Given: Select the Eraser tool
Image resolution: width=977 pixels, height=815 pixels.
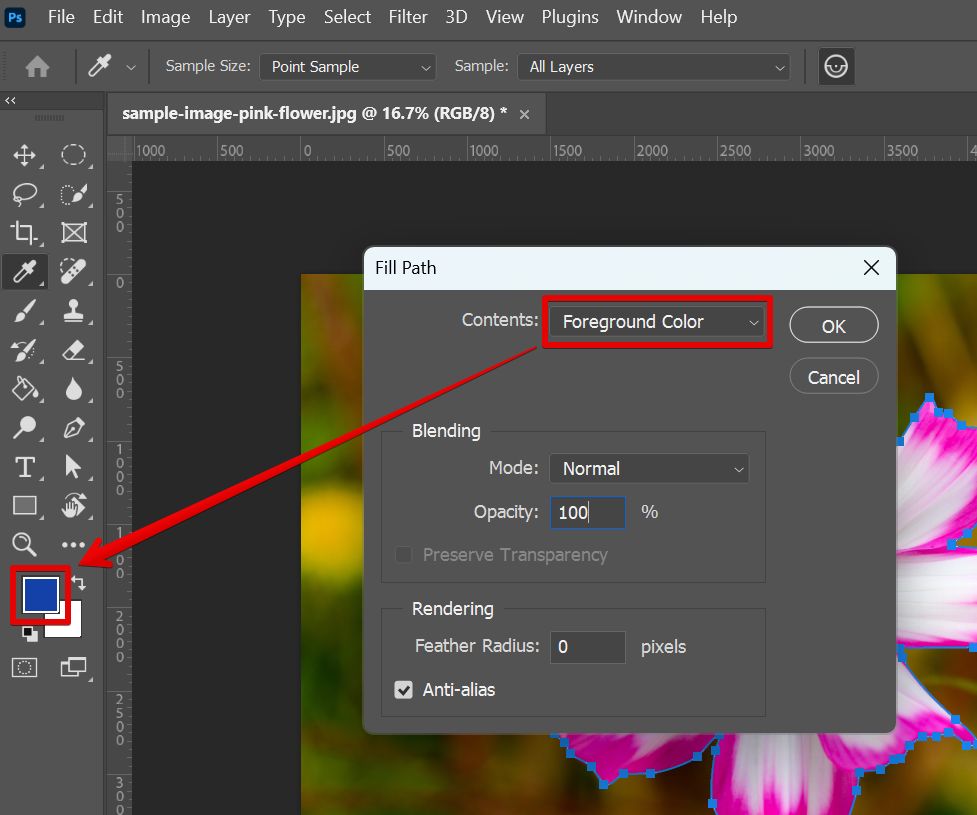Looking at the screenshot, I should click(73, 350).
